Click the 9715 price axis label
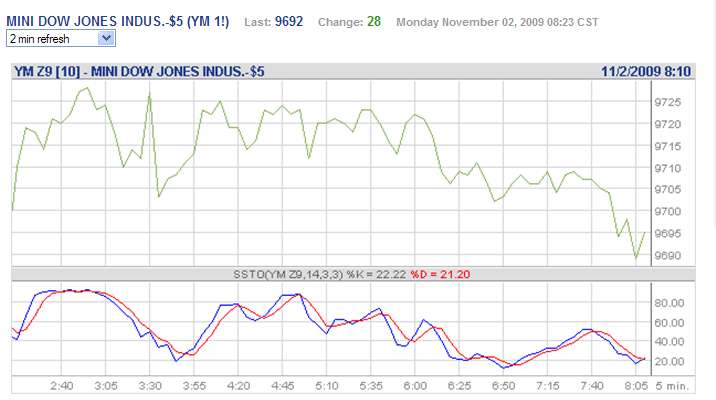 click(x=668, y=147)
